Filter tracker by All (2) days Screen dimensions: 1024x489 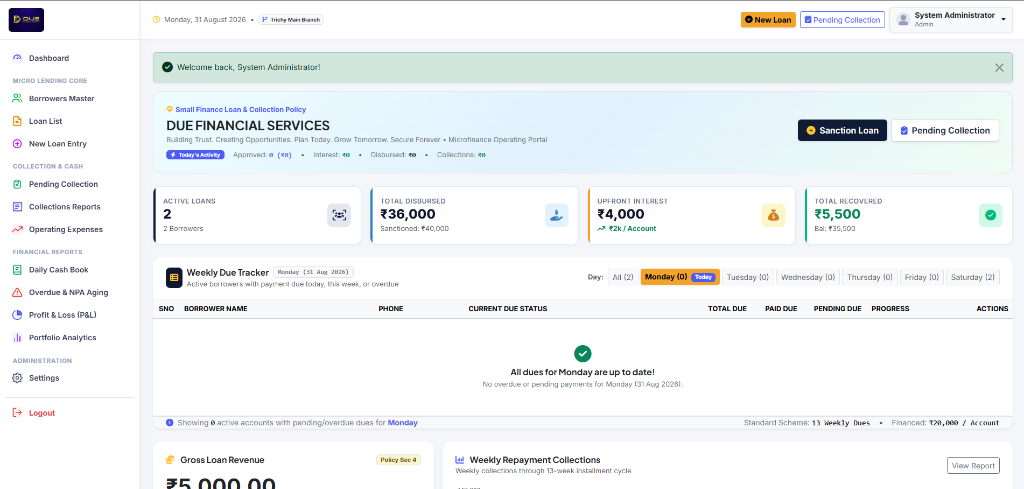(x=623, y=277)
